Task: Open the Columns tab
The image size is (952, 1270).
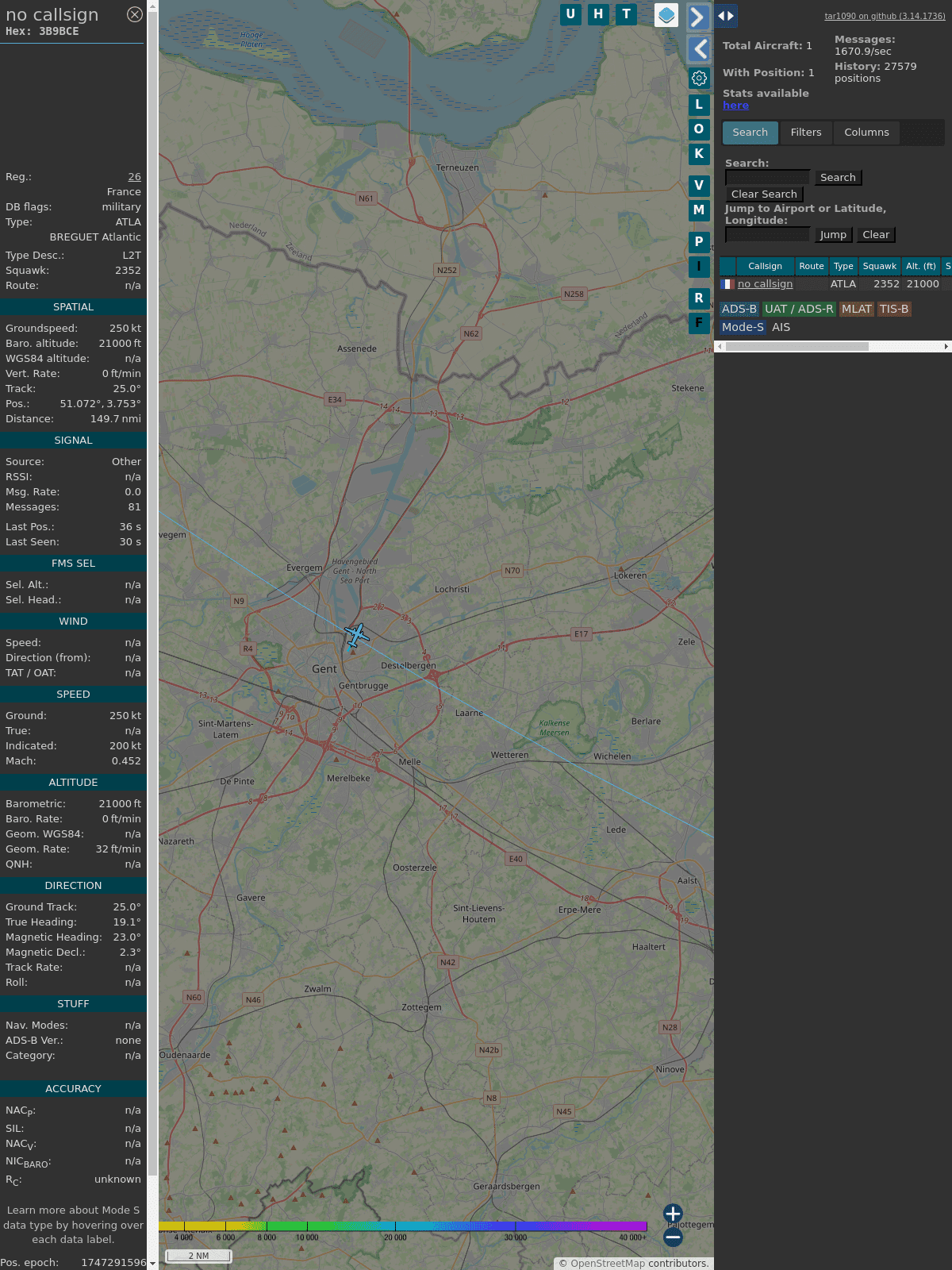Action: pos(866,133)
